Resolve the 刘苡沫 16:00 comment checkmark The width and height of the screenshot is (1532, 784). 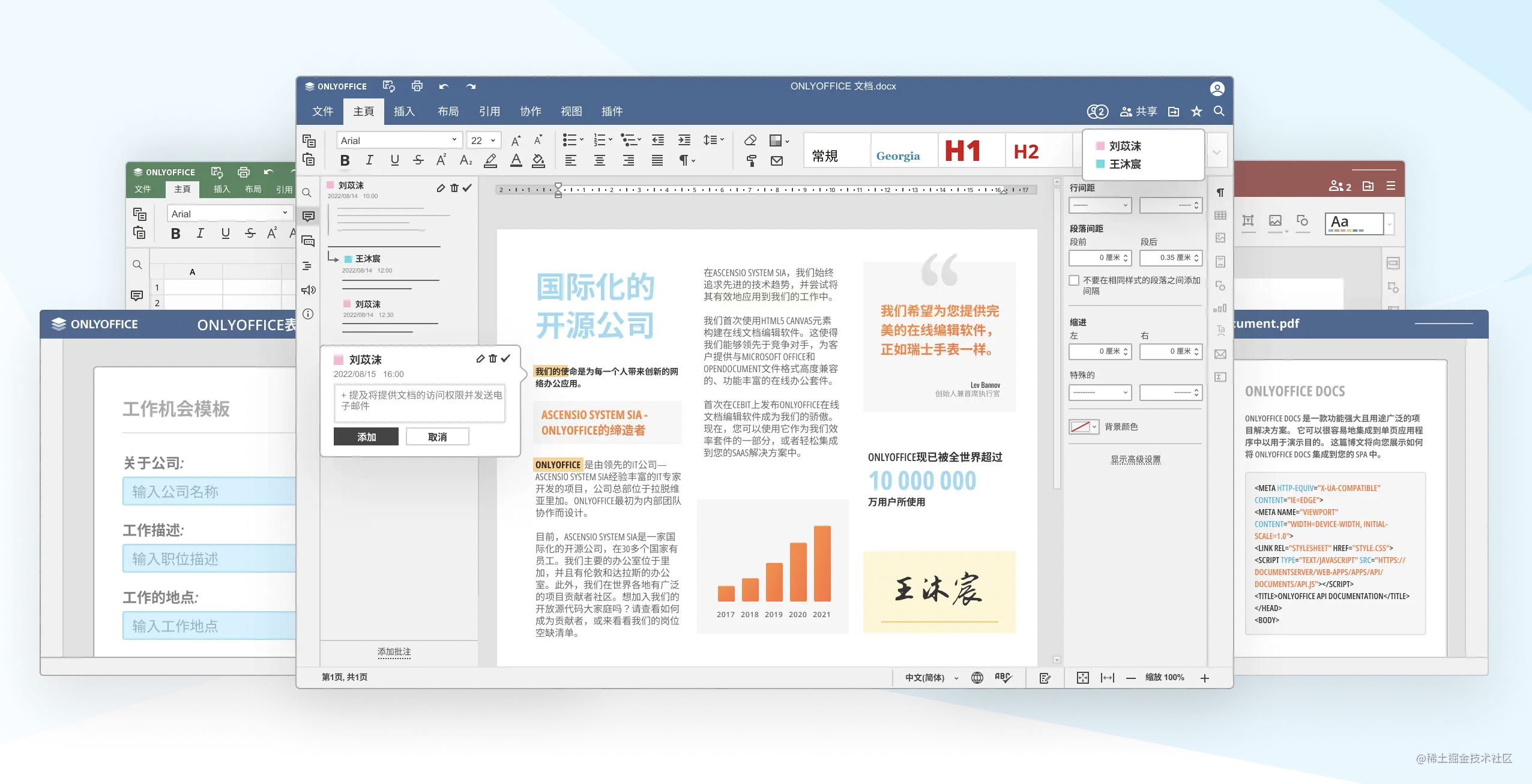coord(506,358)
